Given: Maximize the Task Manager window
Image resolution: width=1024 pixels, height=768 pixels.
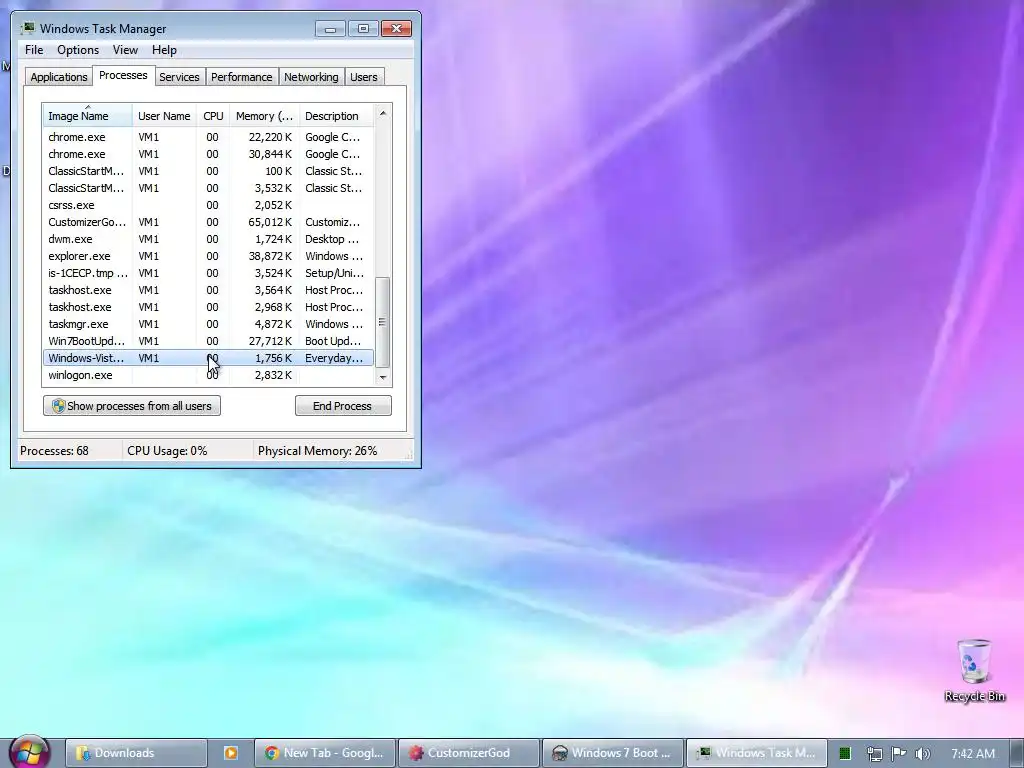Looking at the screenshot, I should point(363,29).
